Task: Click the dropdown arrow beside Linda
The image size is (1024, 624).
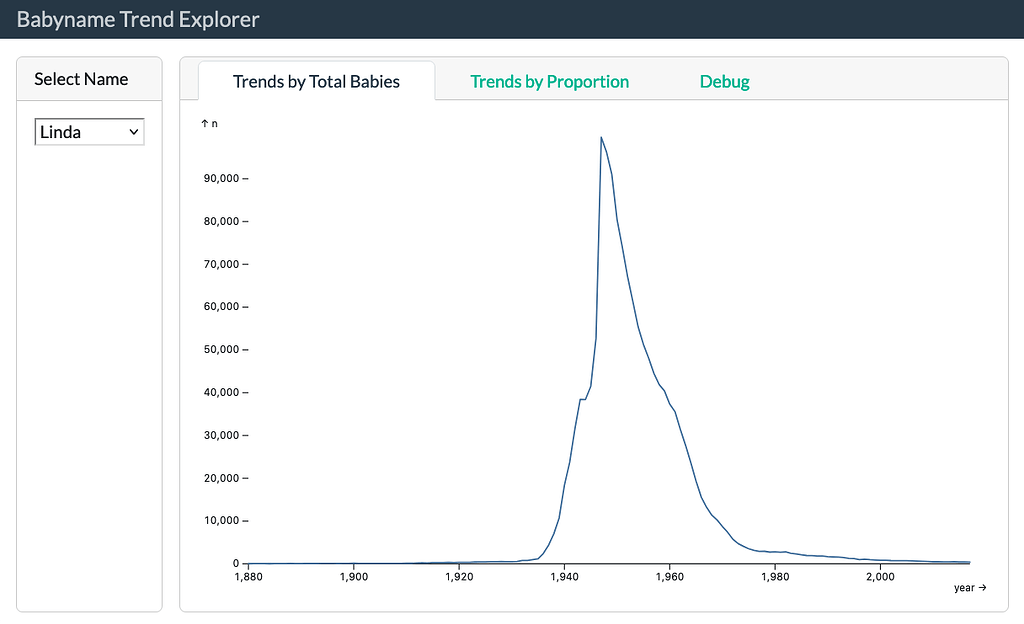Action: click(x=135, y=131)
